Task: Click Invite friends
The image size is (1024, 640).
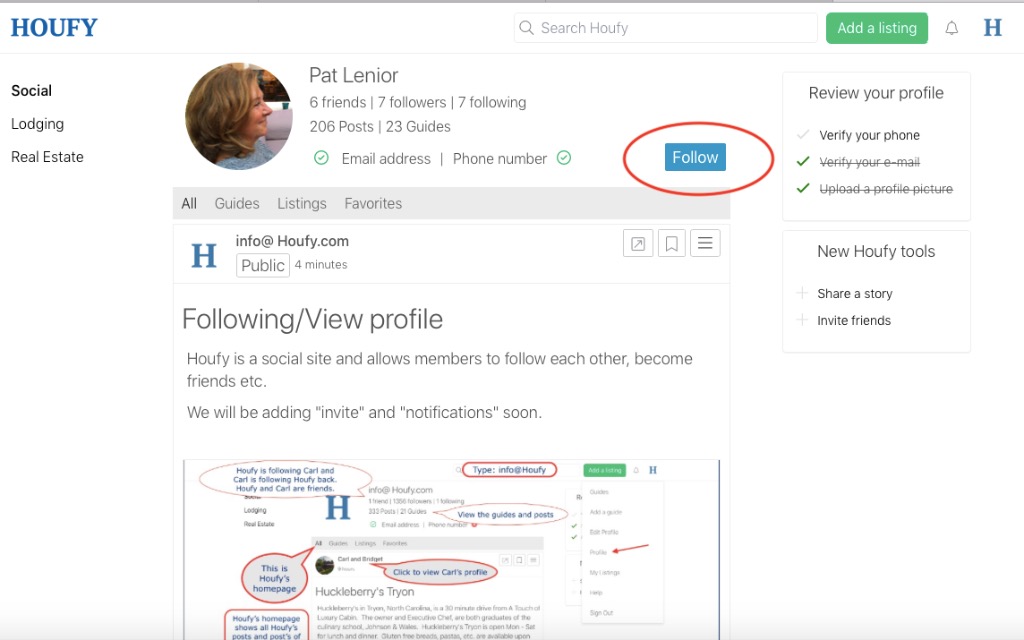Action: pyautogui.click(x=854, y=321)
